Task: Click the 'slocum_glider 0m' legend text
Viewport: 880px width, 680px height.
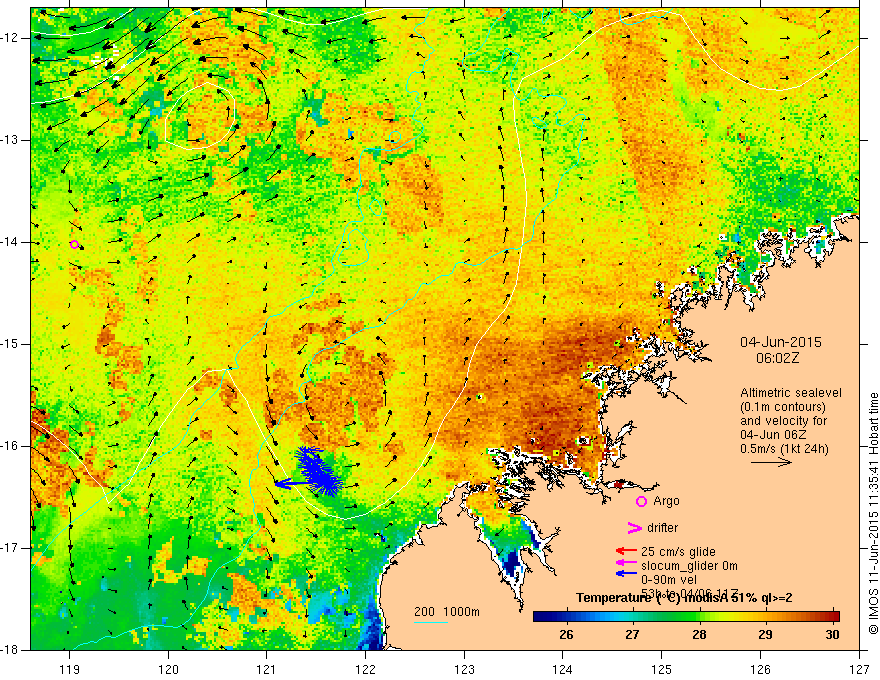Action: pos(689,566)
